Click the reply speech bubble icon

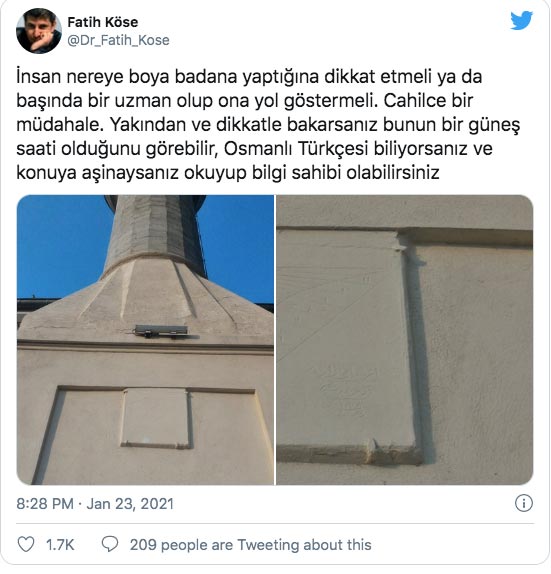(x=110, y=544)
